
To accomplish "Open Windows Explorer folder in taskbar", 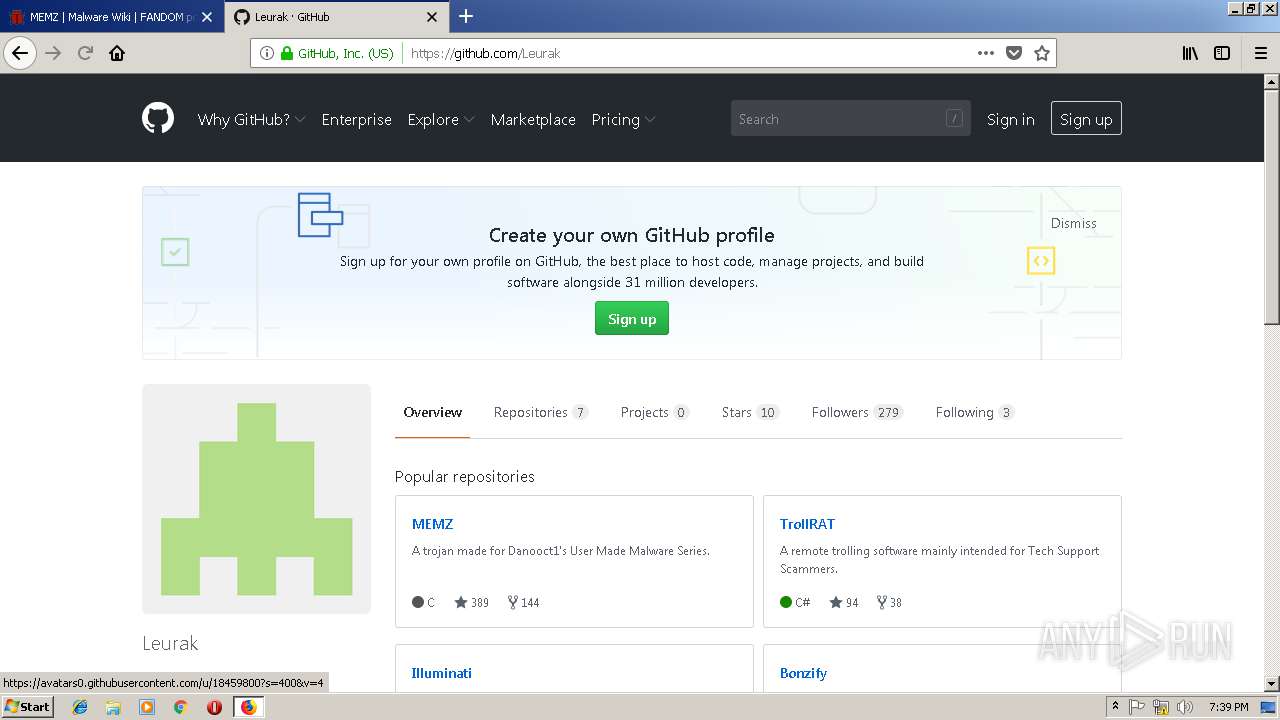I will [113, 707].
